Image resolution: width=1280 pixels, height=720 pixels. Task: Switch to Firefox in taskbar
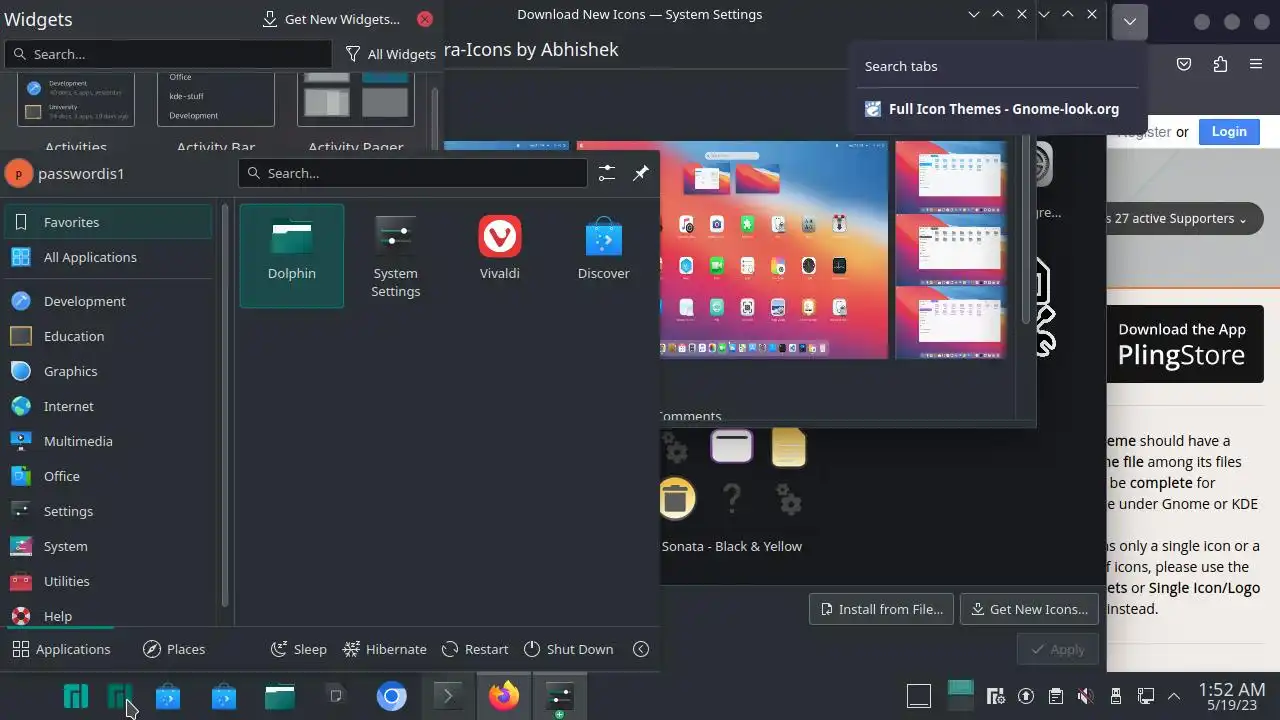[504, 696]
